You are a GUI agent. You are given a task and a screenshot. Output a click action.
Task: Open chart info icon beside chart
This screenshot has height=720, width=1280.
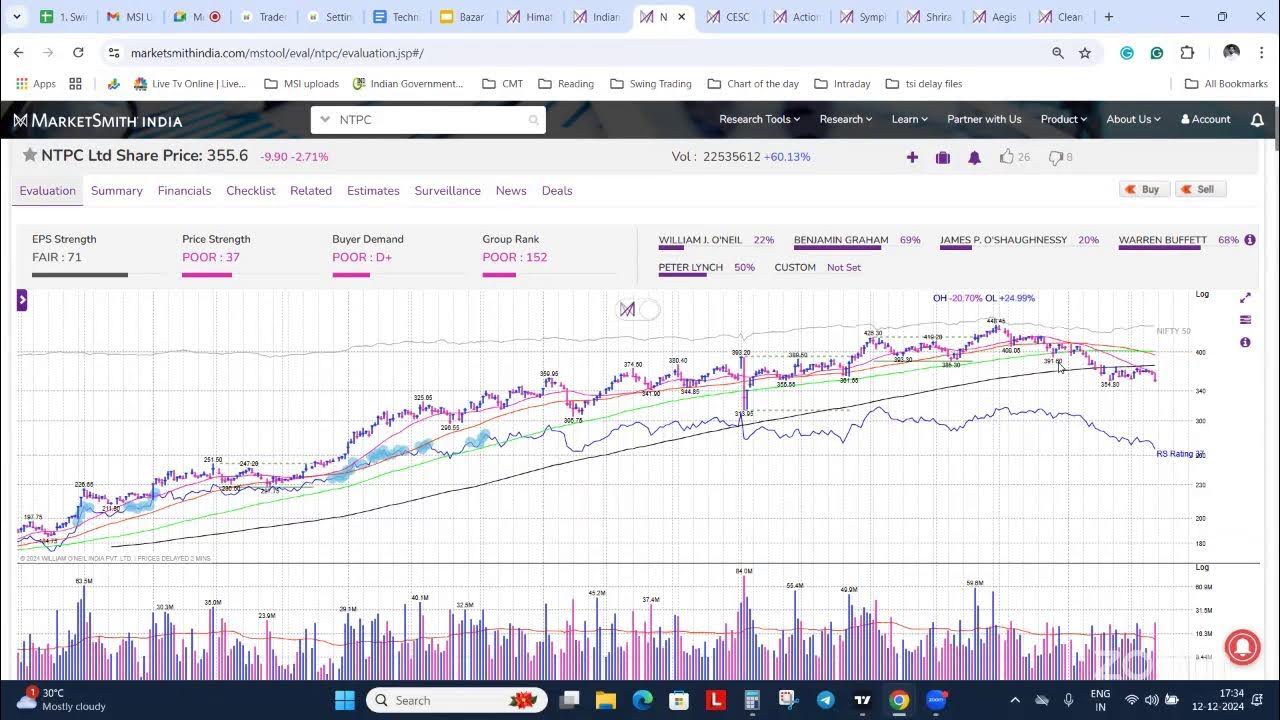pyautogui.click(x=1245, y=342)
